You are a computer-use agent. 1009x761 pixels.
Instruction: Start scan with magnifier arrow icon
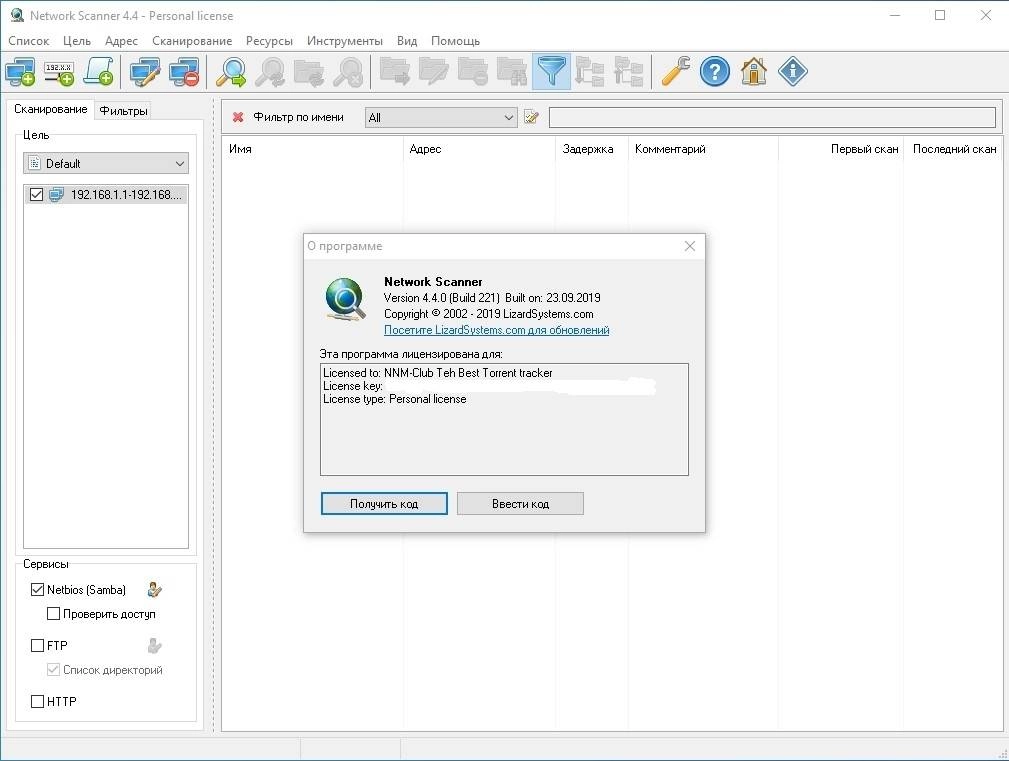(230, 71)
